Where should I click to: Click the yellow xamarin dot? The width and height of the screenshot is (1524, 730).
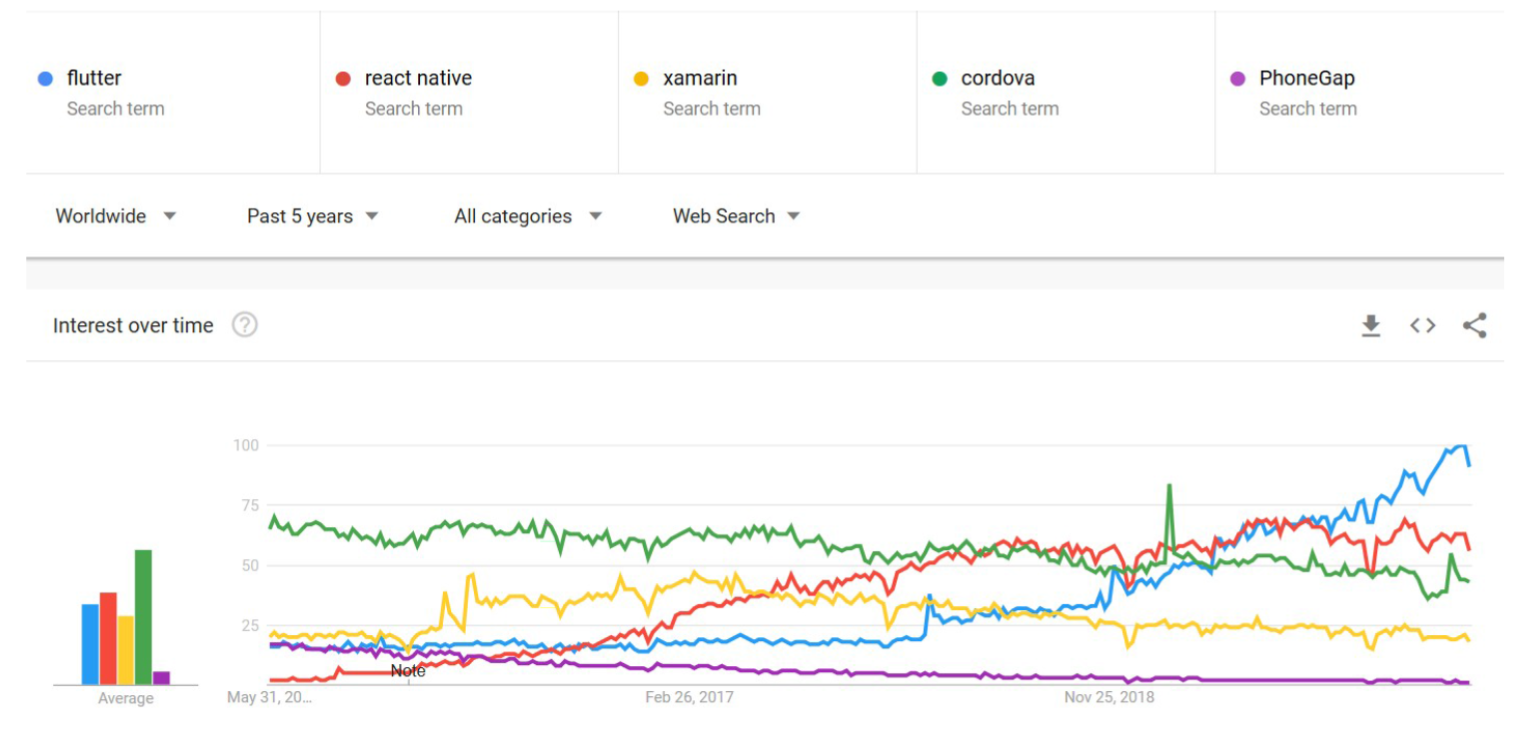[641, 79]
